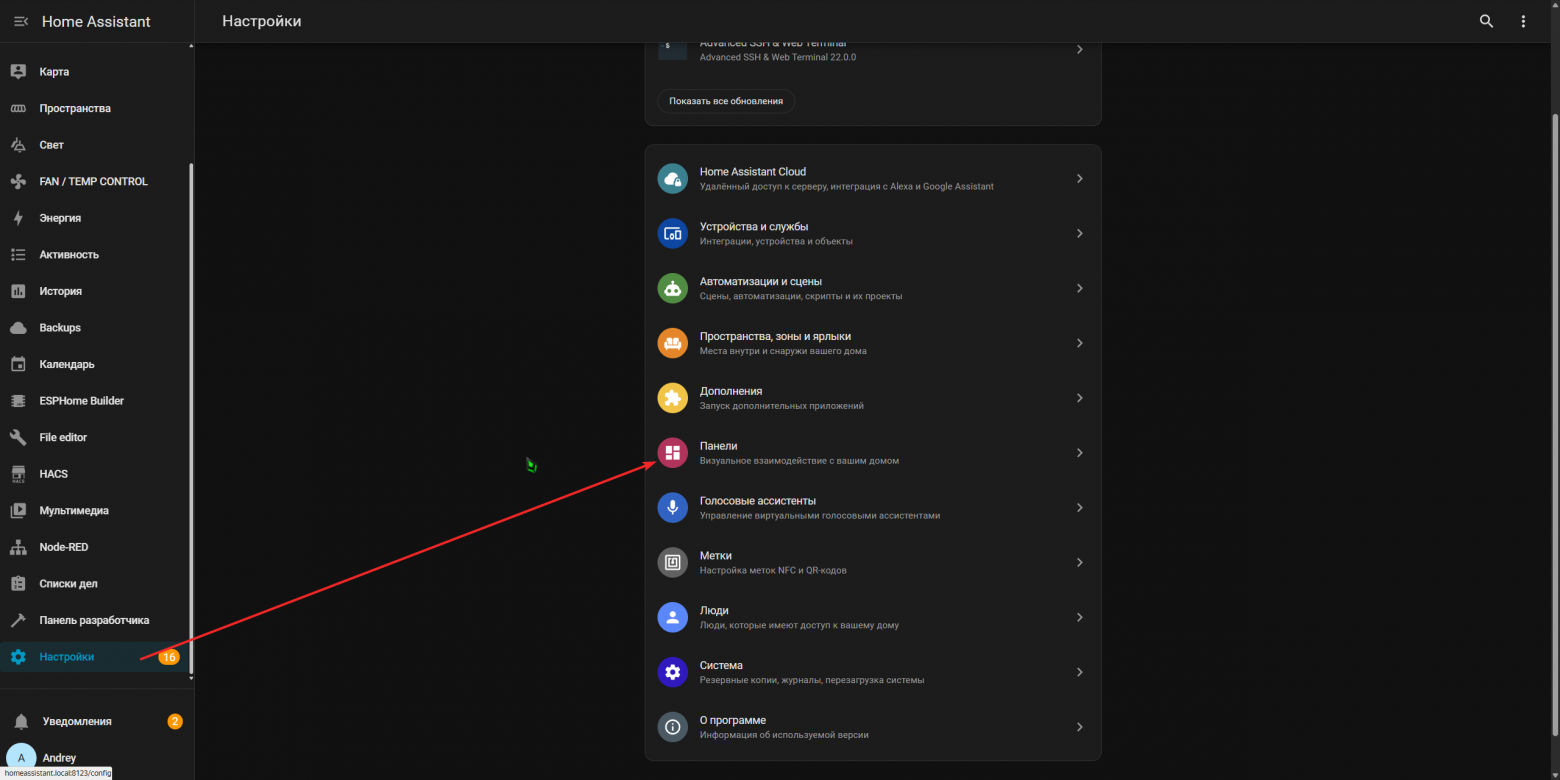This screenshot has width=1560, height=780.
Task: Click the chevron for Система
Action: (x=1079, y=672)
